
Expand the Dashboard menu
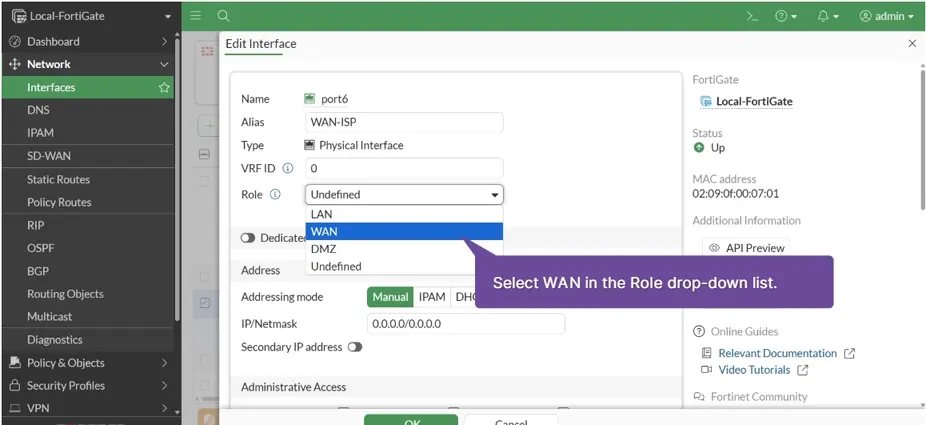[89, 41]
